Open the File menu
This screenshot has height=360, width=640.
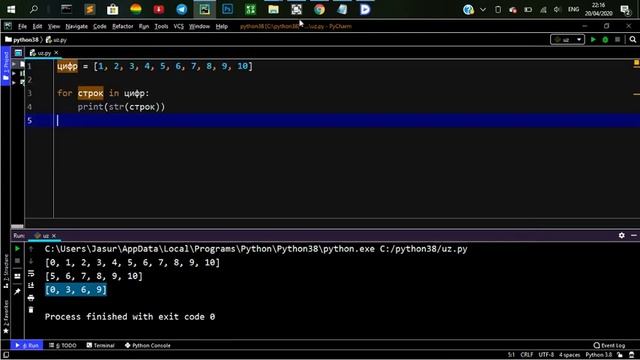click(22, 26)
